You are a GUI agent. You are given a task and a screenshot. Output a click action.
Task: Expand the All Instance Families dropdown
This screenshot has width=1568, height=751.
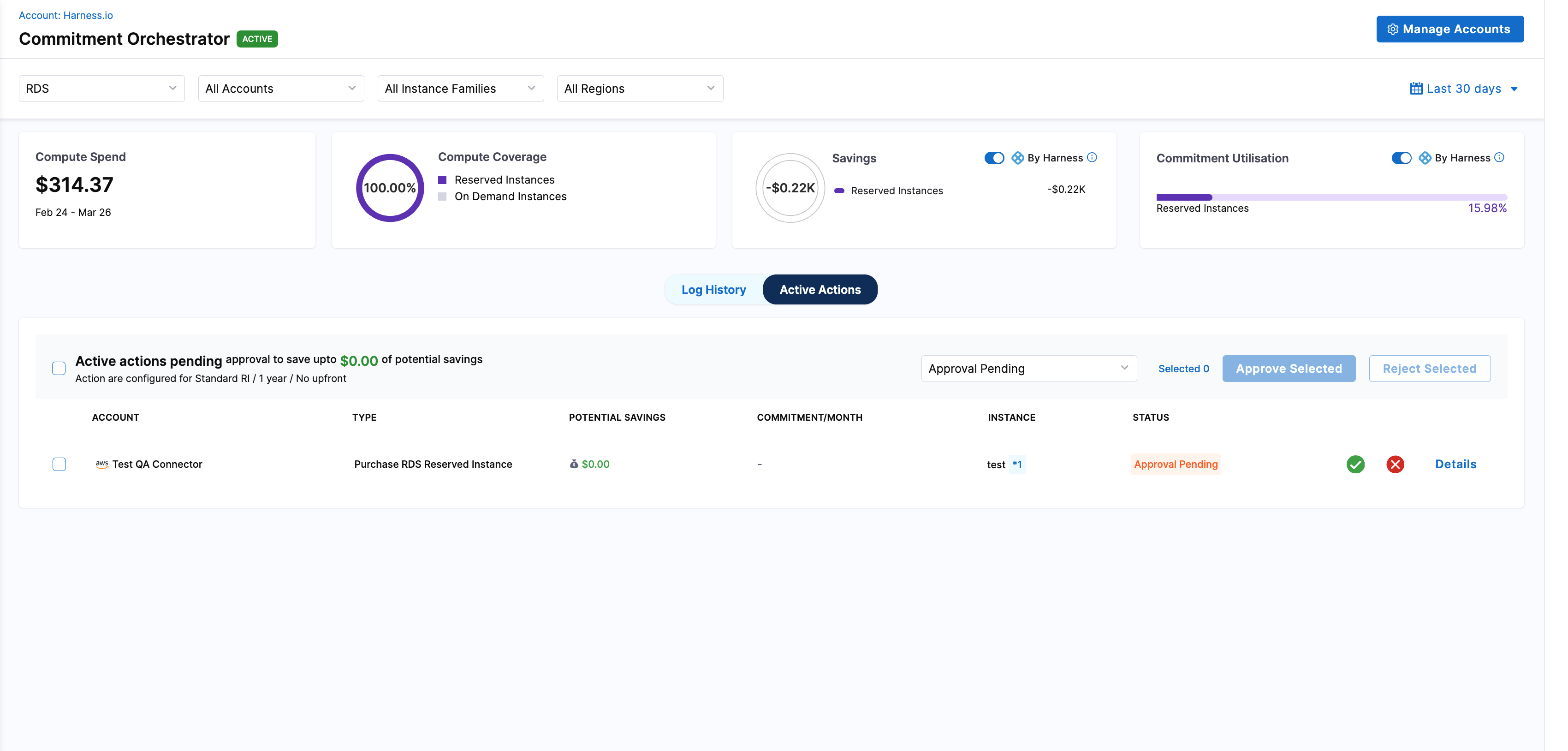click(460, 89)
